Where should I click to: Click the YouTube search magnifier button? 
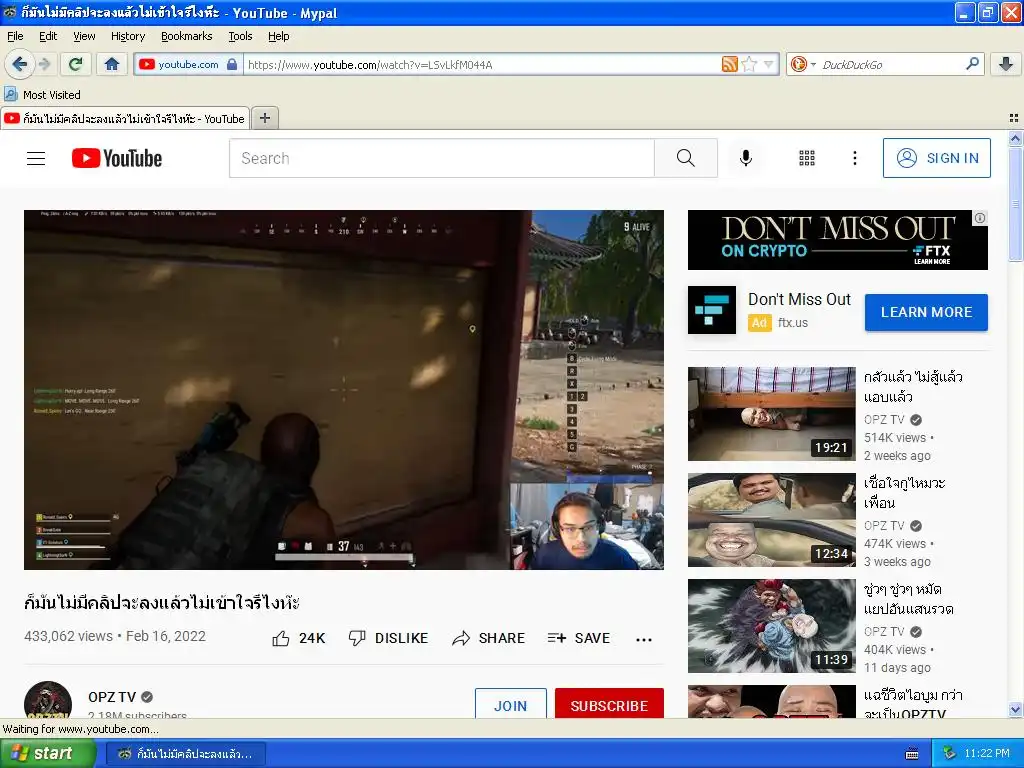point(686,158)
